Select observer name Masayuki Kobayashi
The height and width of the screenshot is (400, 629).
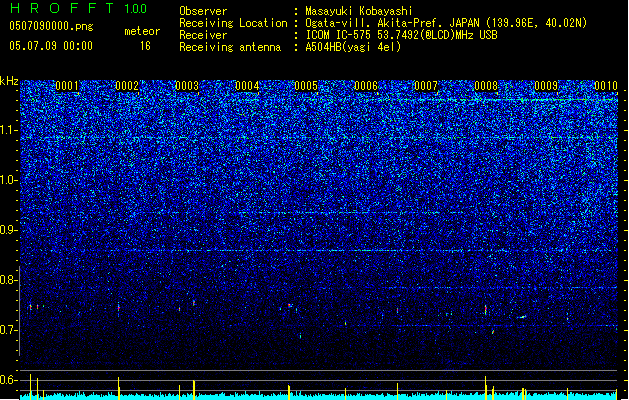359,11
